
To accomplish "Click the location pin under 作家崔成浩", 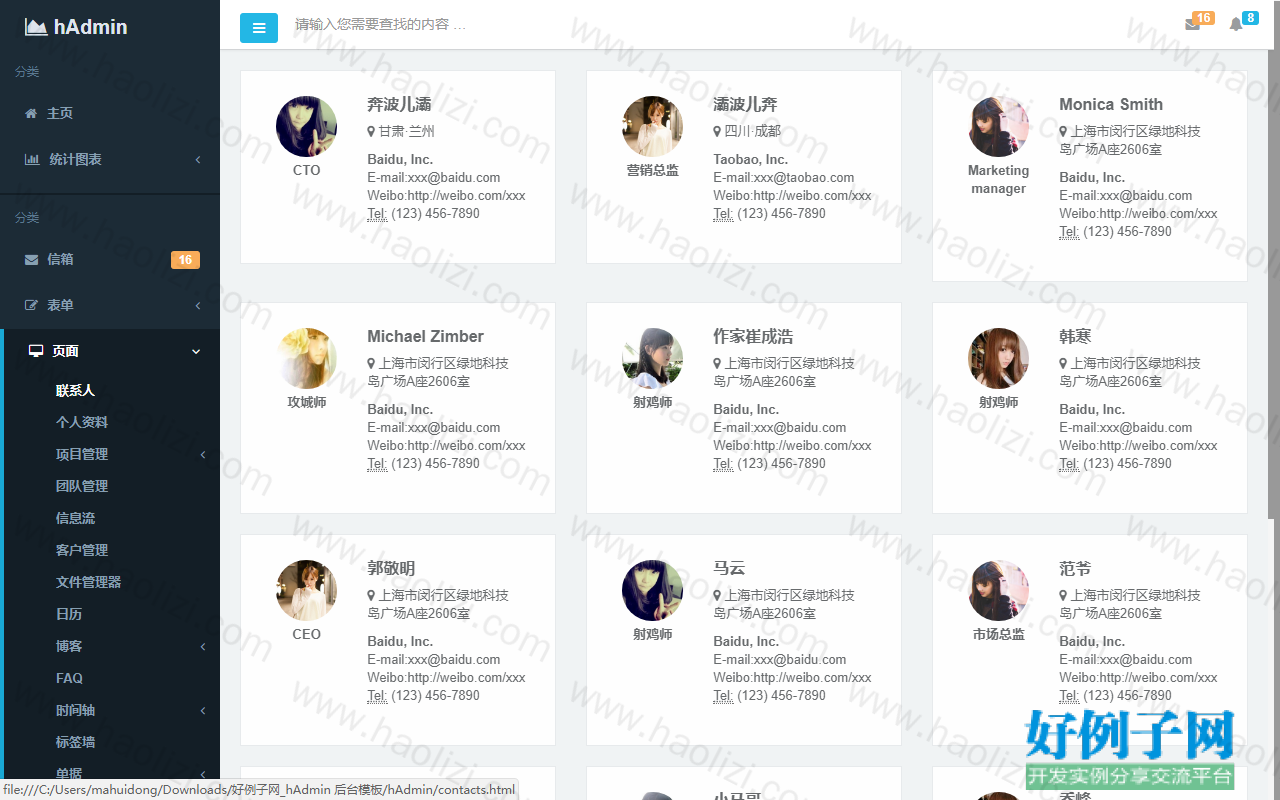I will pyautogui.click(x=717, y=364).
